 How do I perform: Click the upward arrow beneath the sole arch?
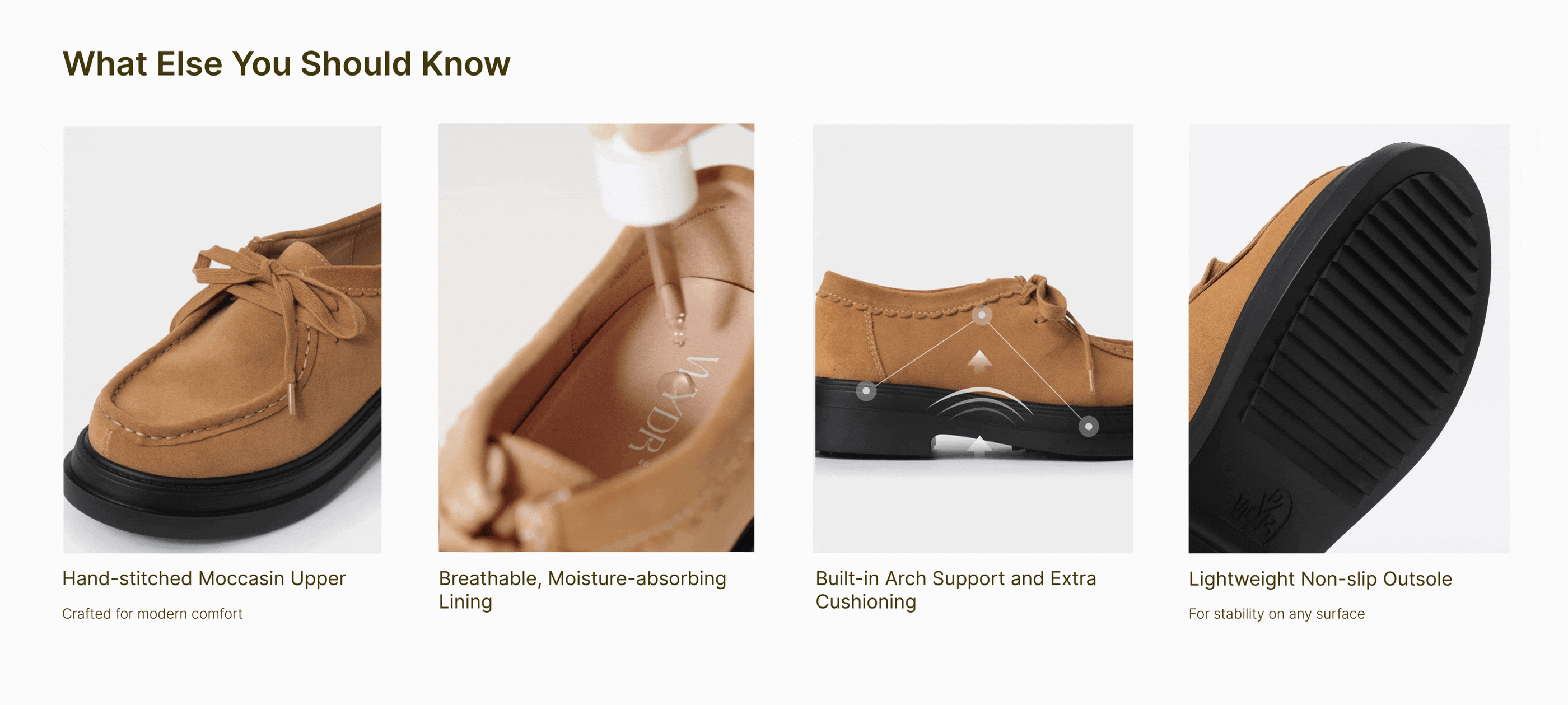pyautogui.click(x=979, y=447)
